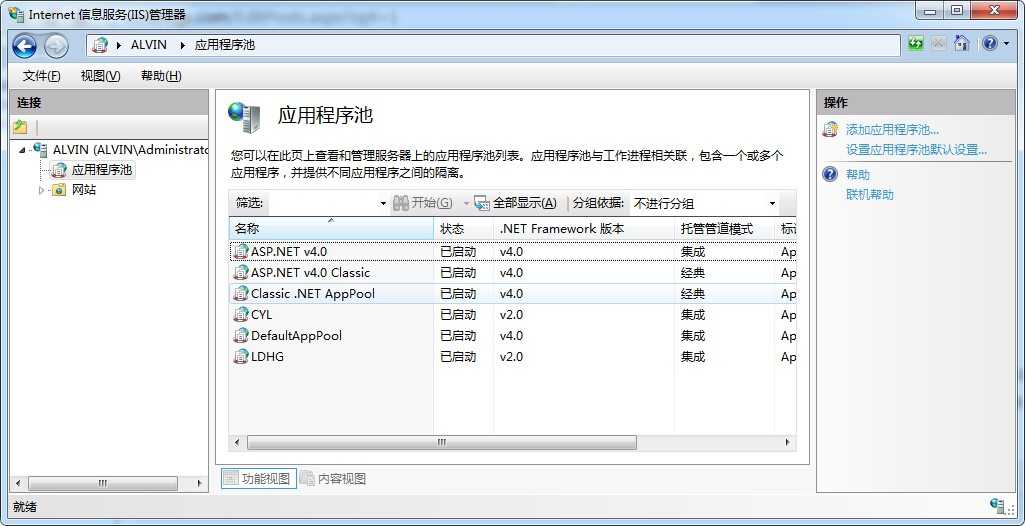Sort by .NET Framework 版本 column header
The image size is (1025, 526).
(583, 229)
